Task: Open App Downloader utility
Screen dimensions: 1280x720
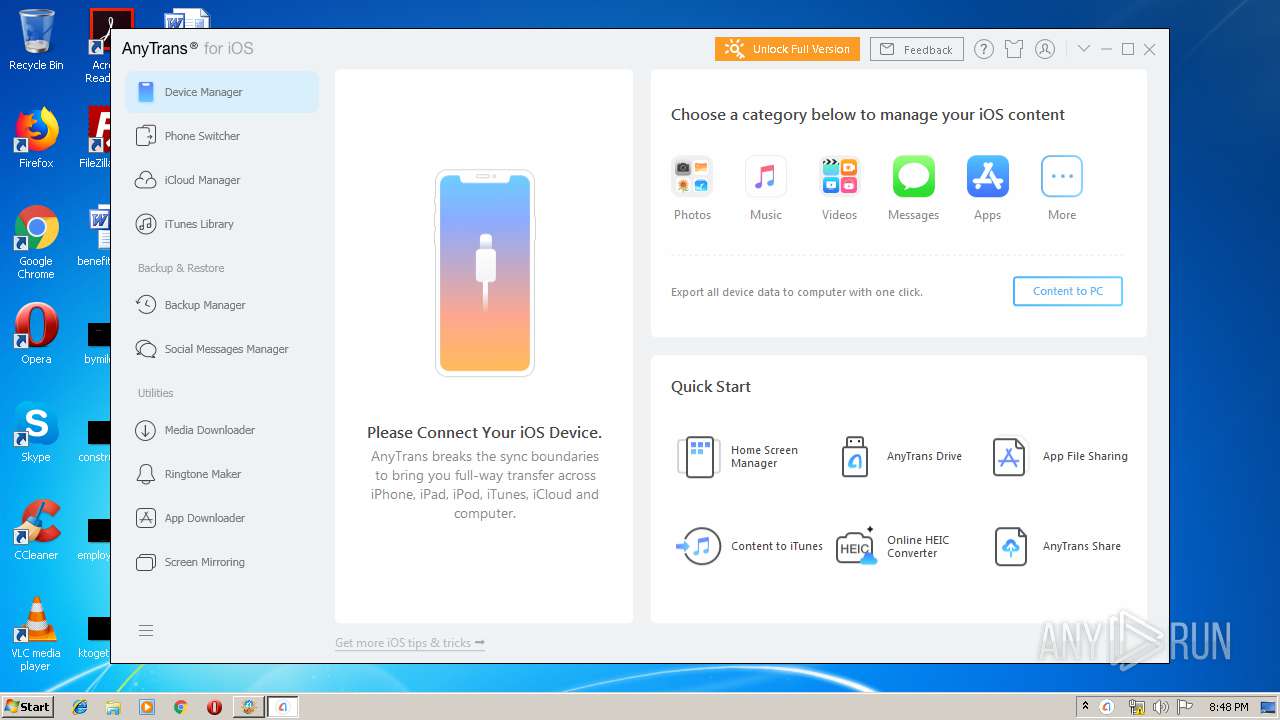Action: coord(222,518)
